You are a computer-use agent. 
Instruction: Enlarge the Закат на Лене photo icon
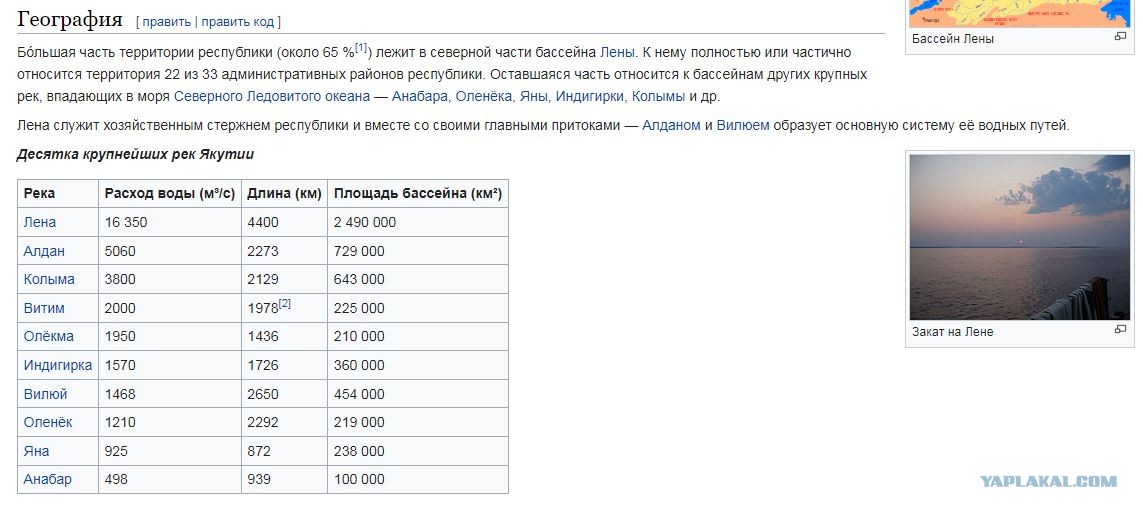point(1120,329)
